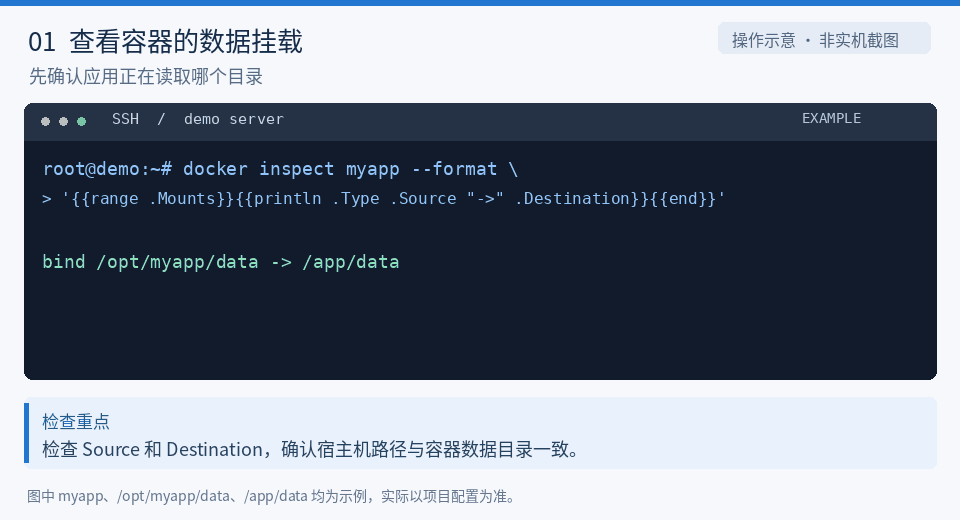Click the output bind /opt/myapp/data -> /app/data
This screenshot has width=960, height=520.
221,262
